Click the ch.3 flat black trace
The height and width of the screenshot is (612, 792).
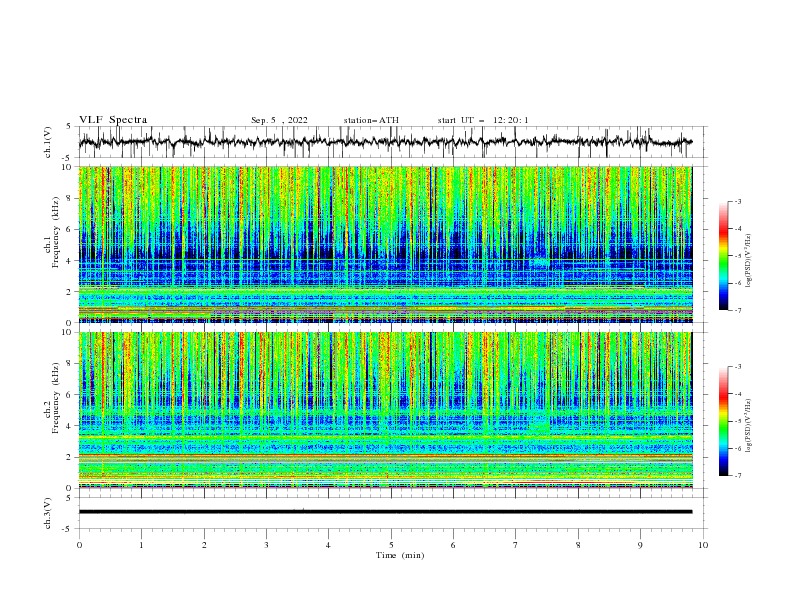[x=385, y=512]
